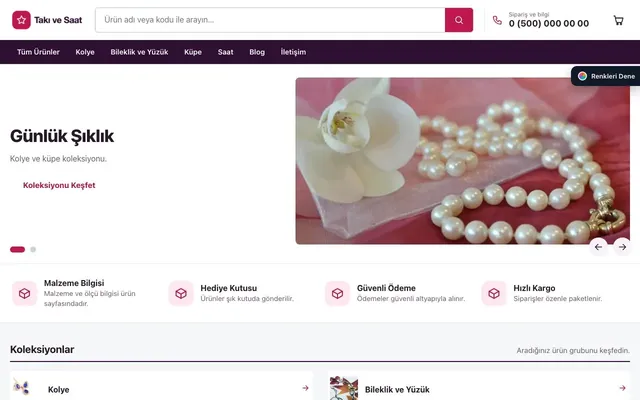Click Bileklik ve Yüzük collection name

(397, 390)
